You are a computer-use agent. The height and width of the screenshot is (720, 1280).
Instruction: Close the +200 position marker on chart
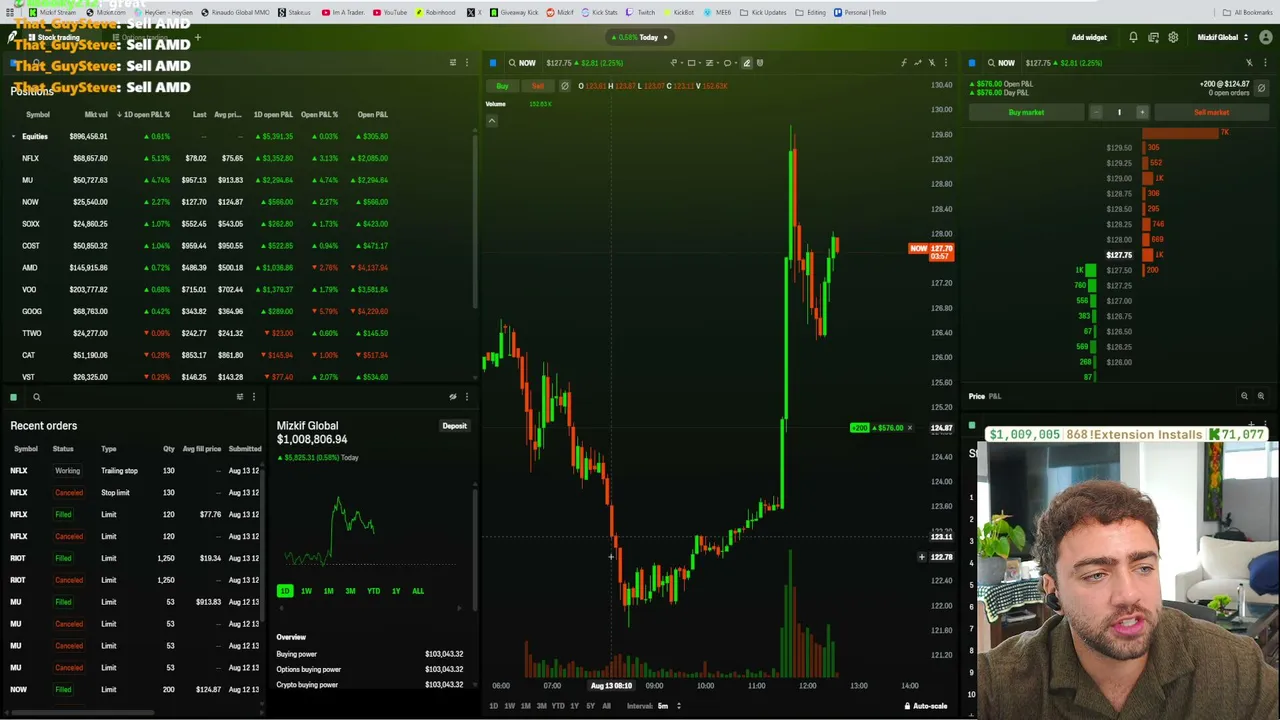tap(910, 428)
